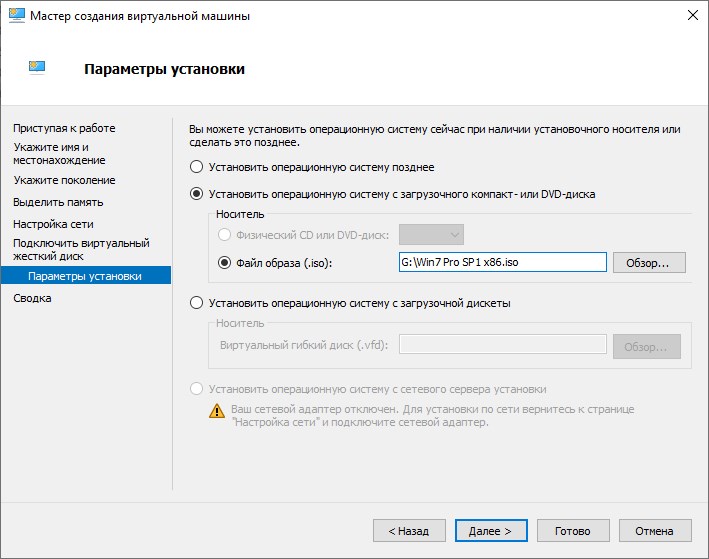The width and height of the screenshot is (709, 559).
Task: Select Установить операционную систему позднее option
Action: pyautogui.click(x=197, y=167)
